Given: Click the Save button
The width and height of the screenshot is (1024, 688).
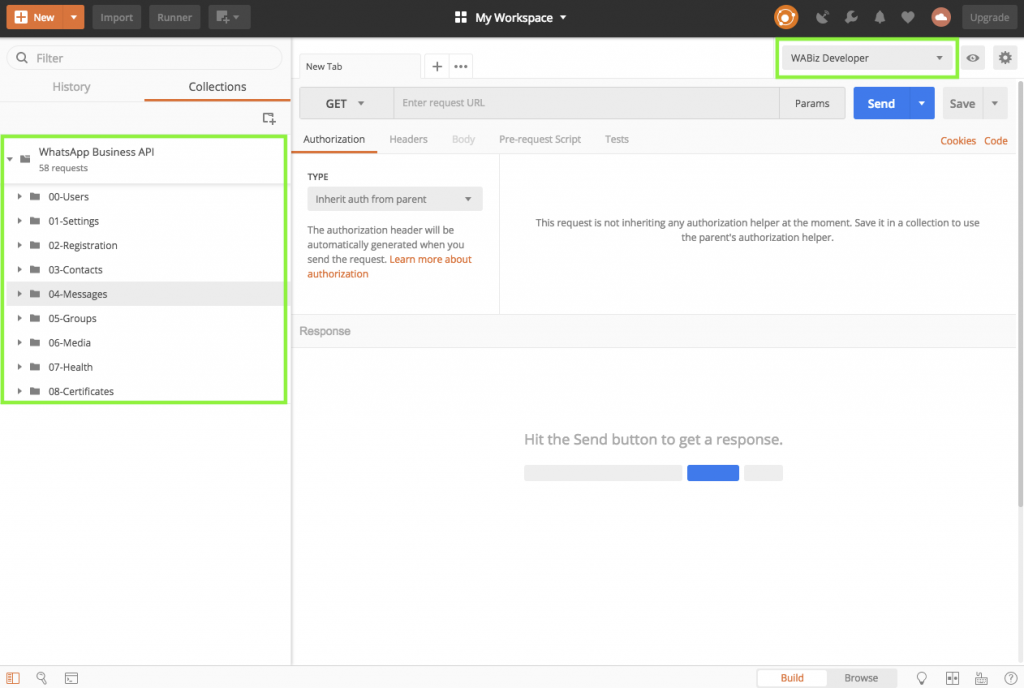Looking at the screenshot, I should tap(962, 103).
